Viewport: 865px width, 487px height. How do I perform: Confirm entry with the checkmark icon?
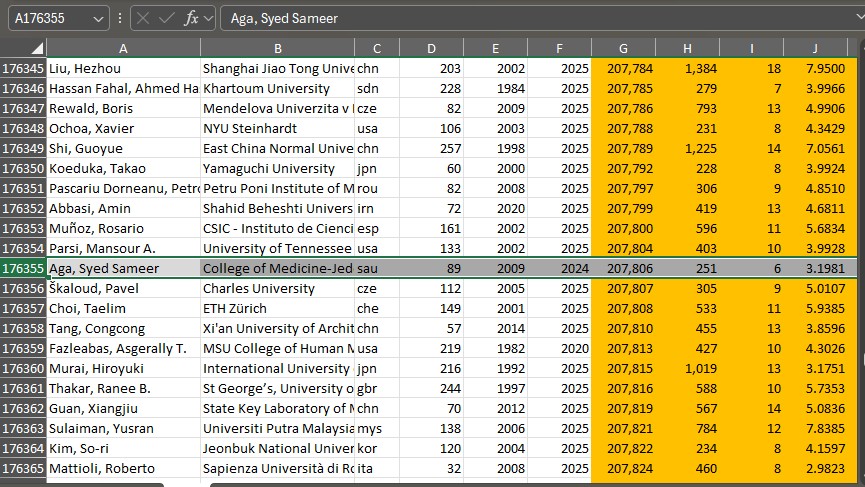166,18
